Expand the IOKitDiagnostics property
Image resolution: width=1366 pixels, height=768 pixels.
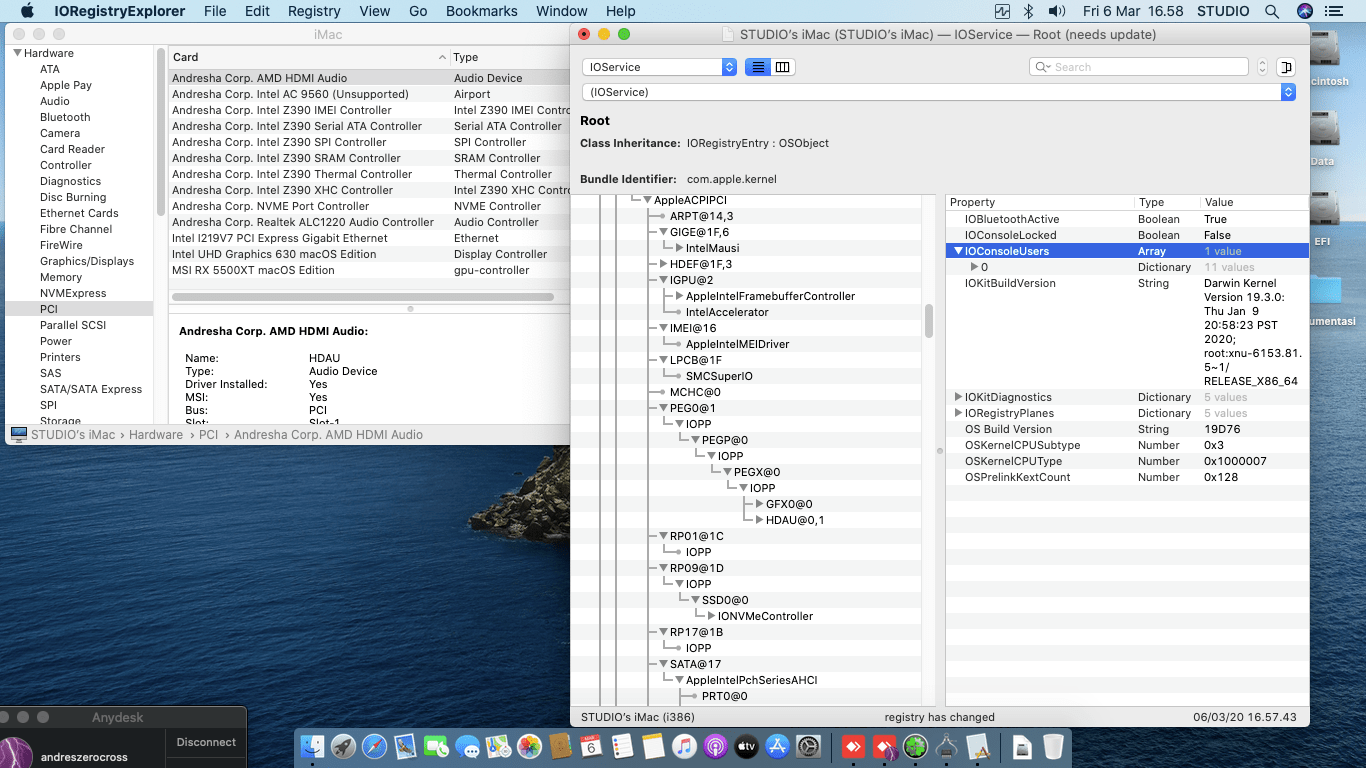959,397
